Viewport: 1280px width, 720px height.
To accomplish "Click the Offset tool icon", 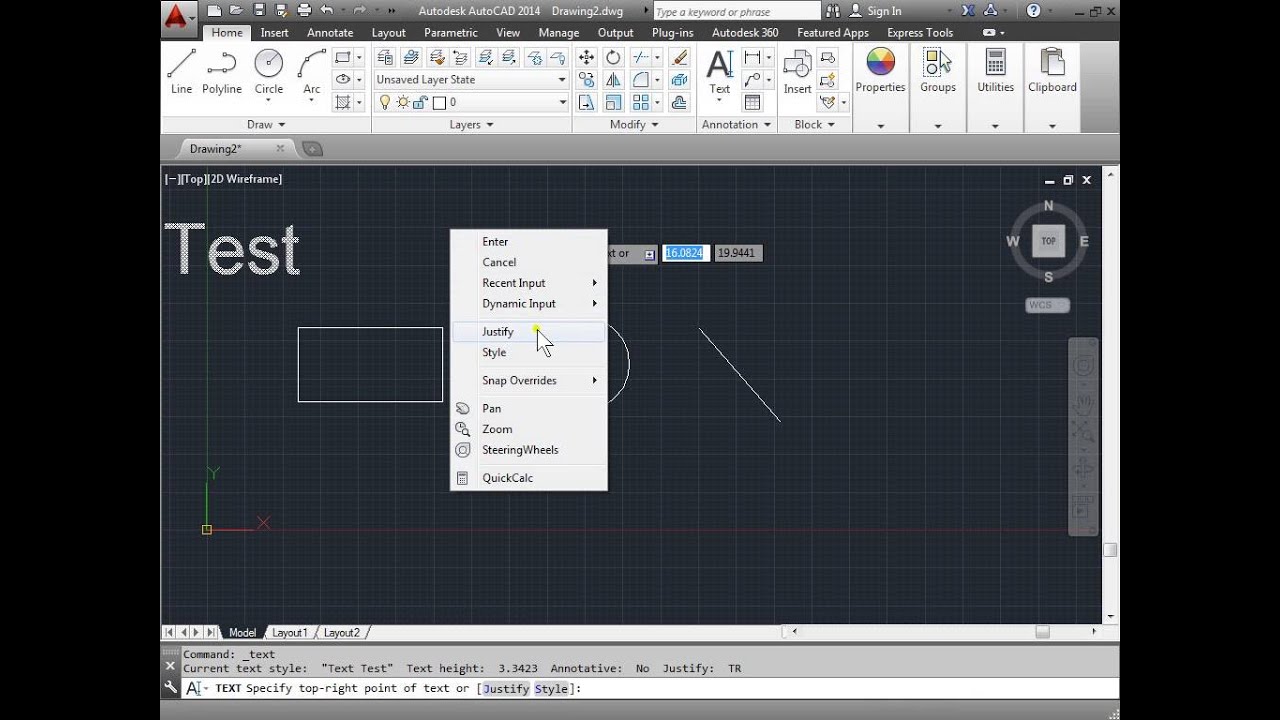I will (680, 102).
